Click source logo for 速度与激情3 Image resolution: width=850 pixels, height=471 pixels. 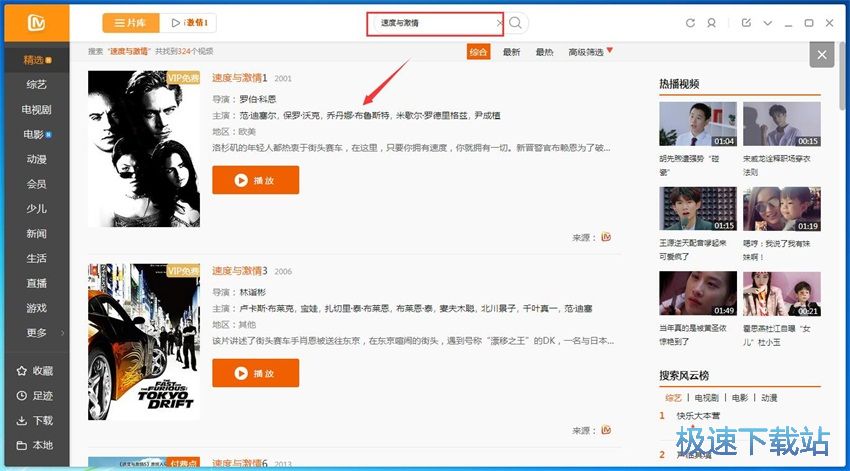tap(606, 430)
